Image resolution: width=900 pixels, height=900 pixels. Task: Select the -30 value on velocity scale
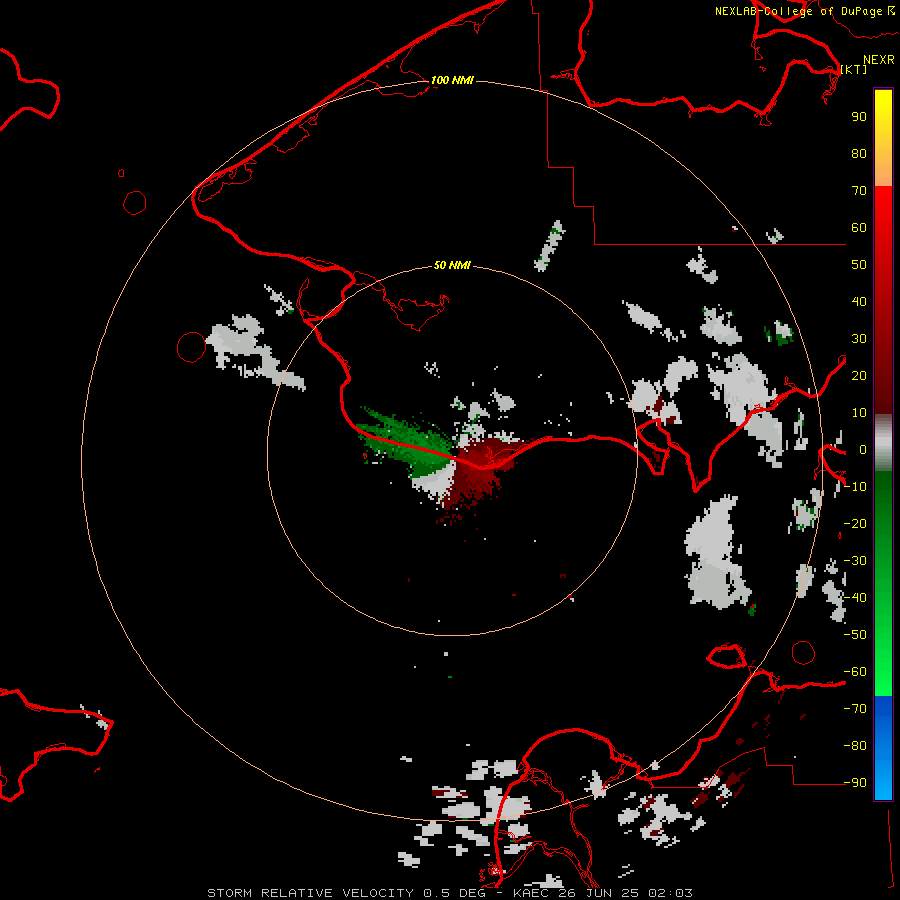855,561
